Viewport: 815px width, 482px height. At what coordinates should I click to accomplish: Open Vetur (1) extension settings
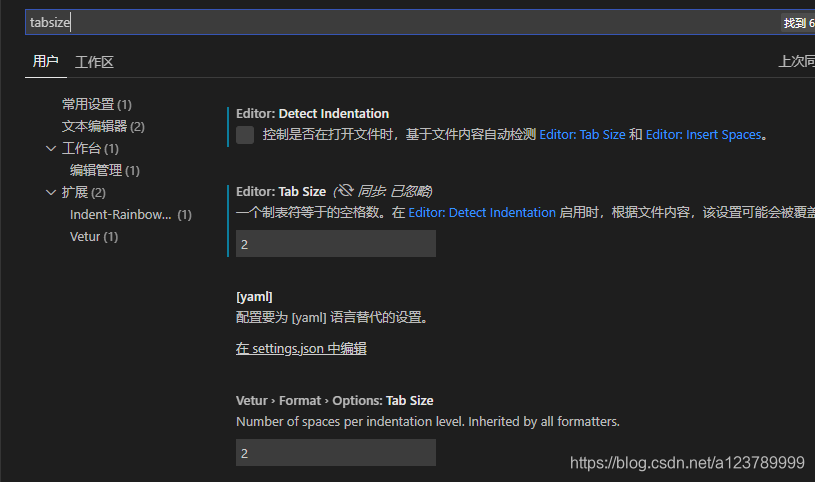tap(94, 237)
